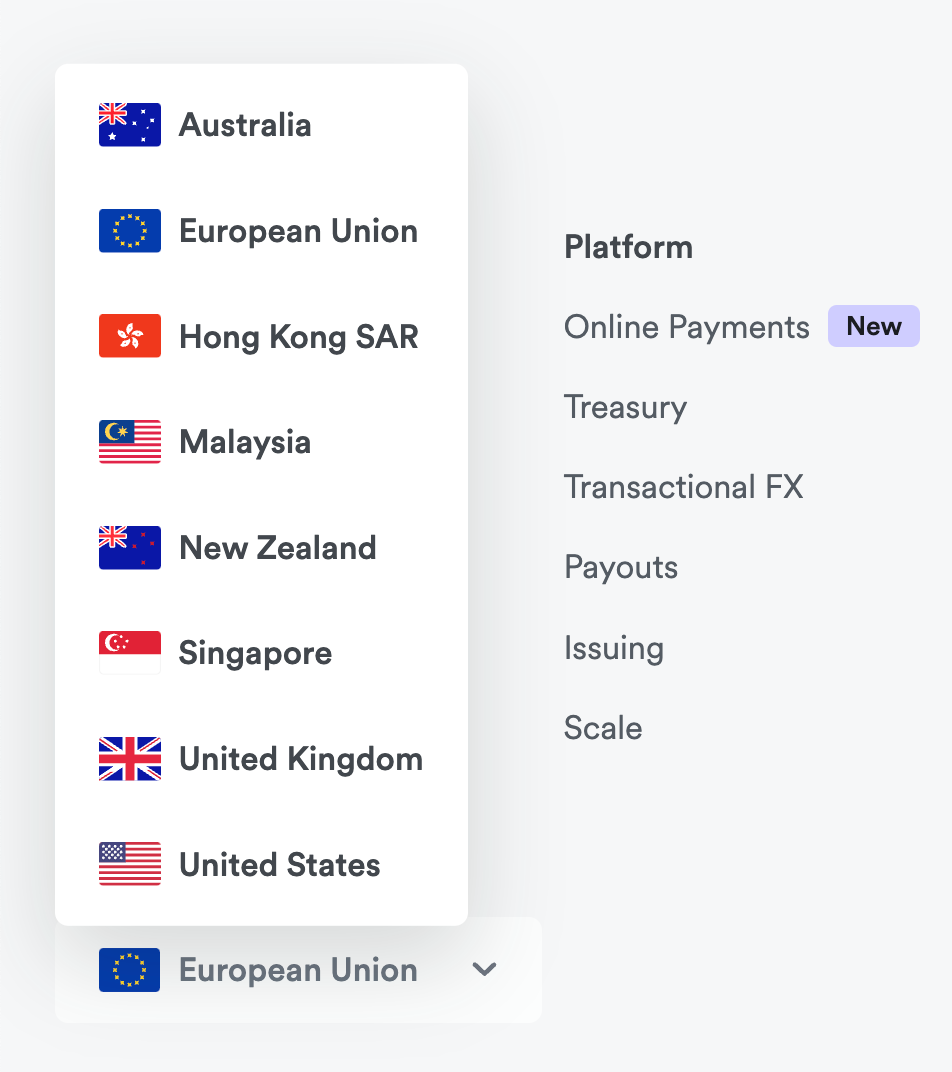The width and height of the screenshot is (952, 1072).
Task: Click the New badge beside Online Payments
Action: tap(873, 327)
